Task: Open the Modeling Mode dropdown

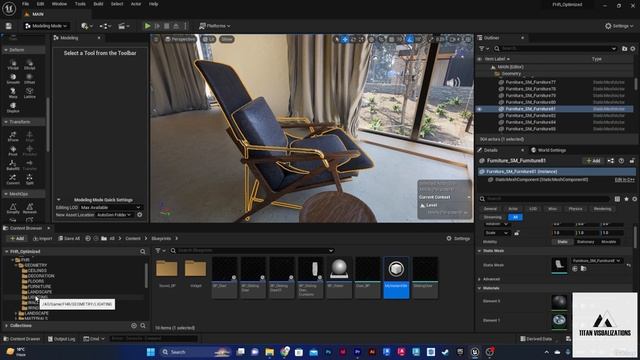Action: (46, 26)
